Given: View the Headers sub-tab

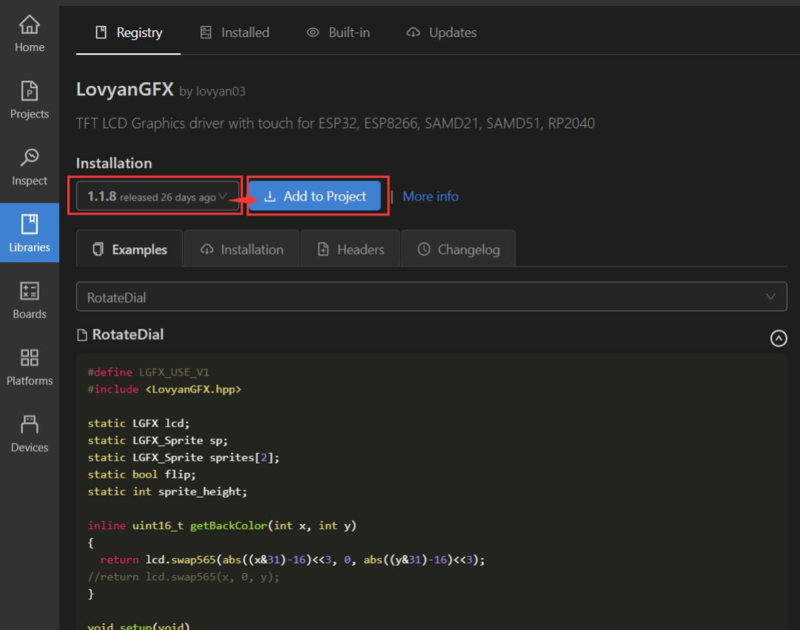Looking at the screenshot, I should pyautogui.click(x=350, y=249).
